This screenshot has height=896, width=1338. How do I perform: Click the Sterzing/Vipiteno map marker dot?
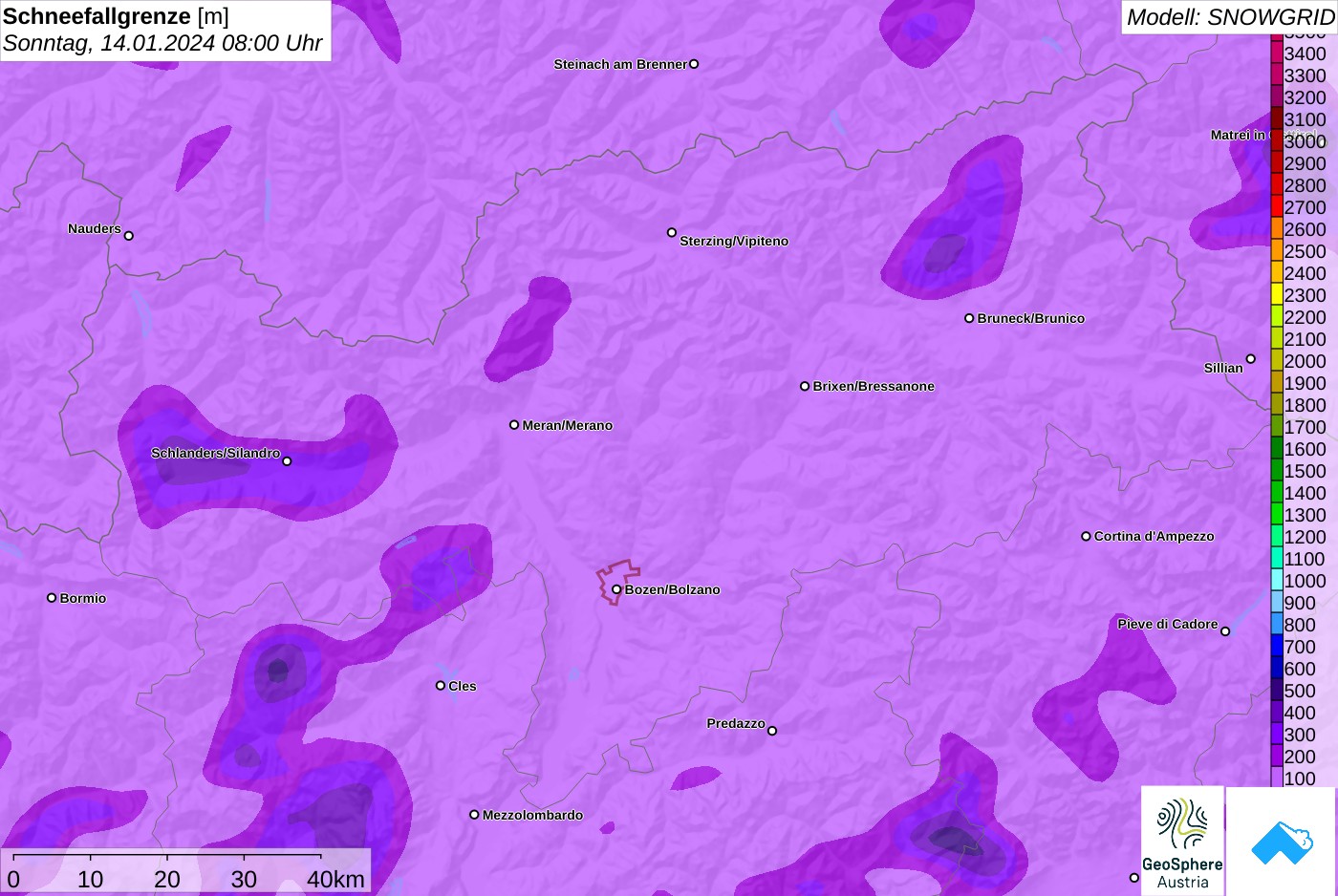672,232
